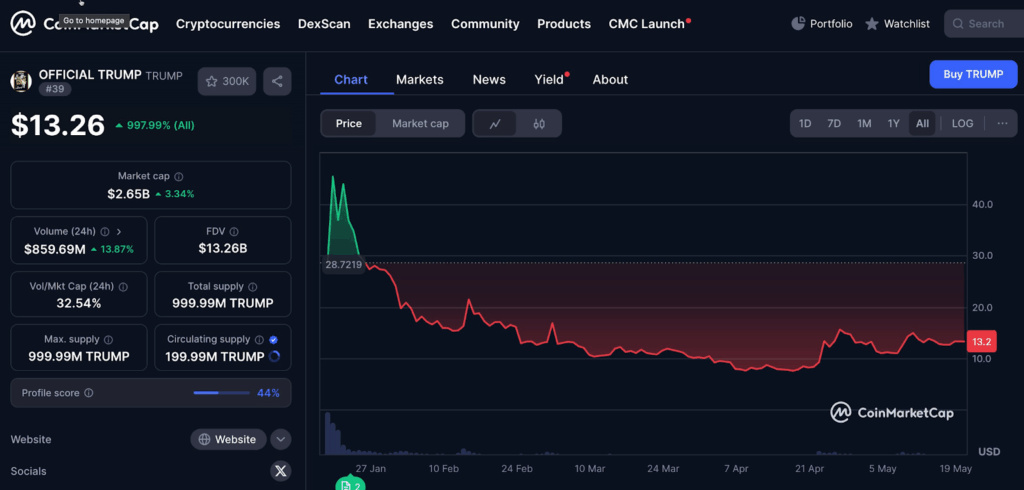Click the 28.7219 opening price label

(343, 265)
